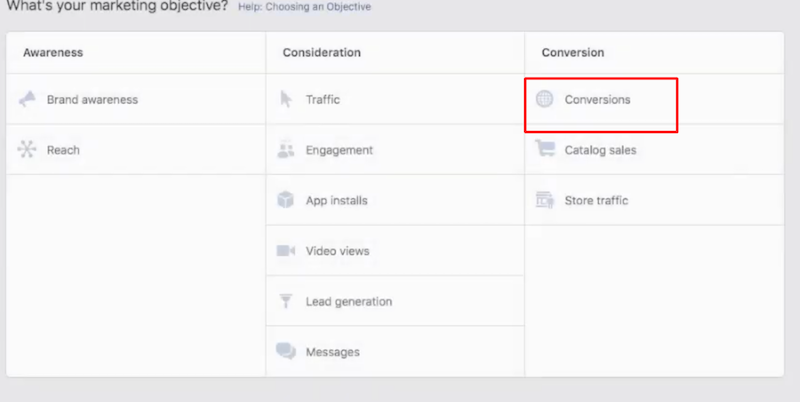Select the Brand awareness objective label
Screen dimensions: 800x402
[92, 100]
